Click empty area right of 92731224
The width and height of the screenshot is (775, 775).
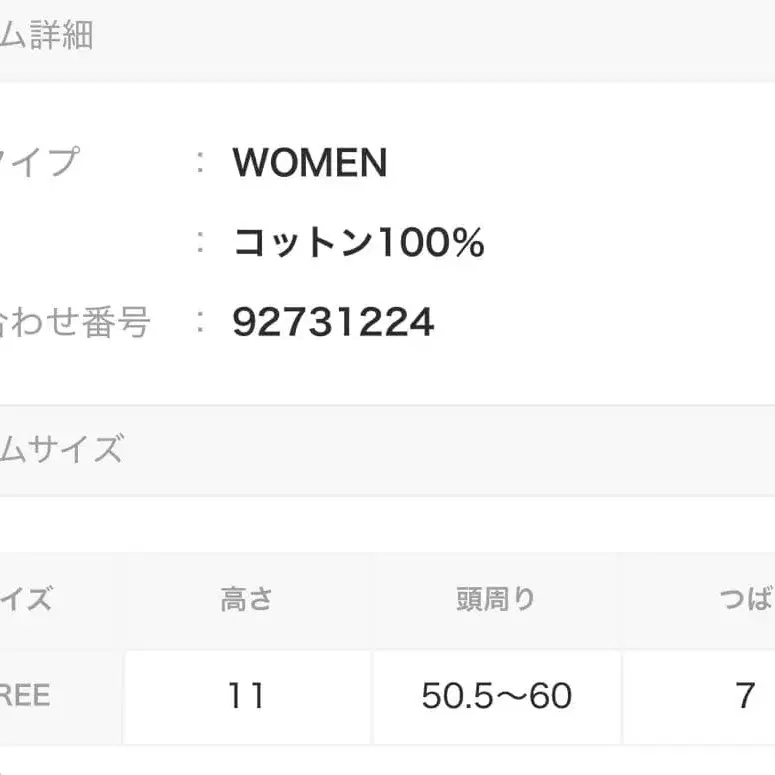(x=600, y=323)
